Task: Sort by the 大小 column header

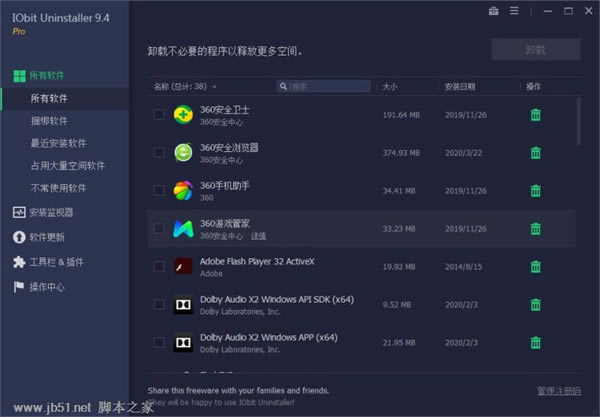Action: pyautogui.click(x=390, y=87)
